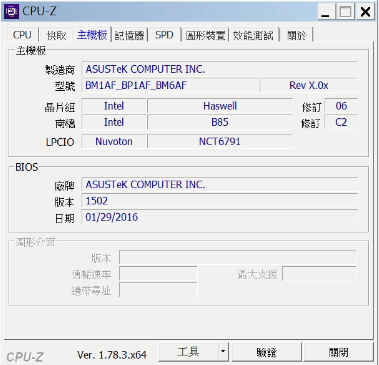Screen dimensions: 379x365
Task: Minimize the CPU-Z window
Action: pyautogui.click(x=326, y=12)
